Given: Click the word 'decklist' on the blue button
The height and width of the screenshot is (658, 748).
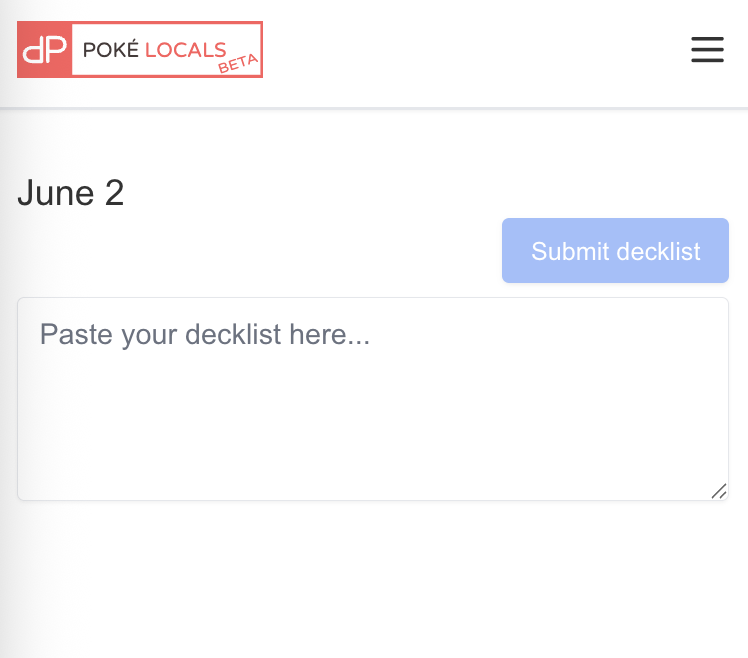Looking at the screenshot, I should [x=656, y=251].
